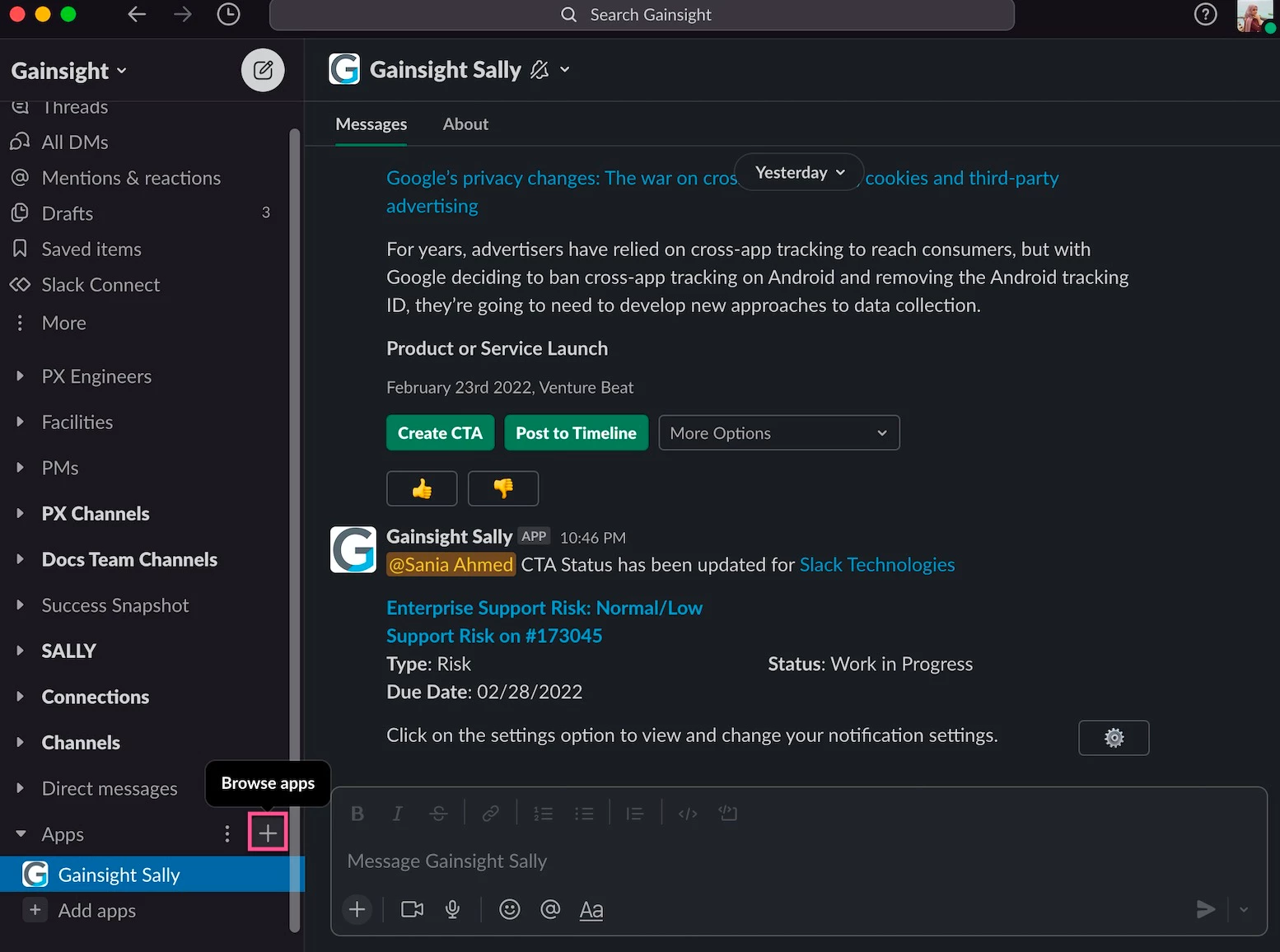
Task: Switch to the Messages tab
Action: [x=371, y=124]
